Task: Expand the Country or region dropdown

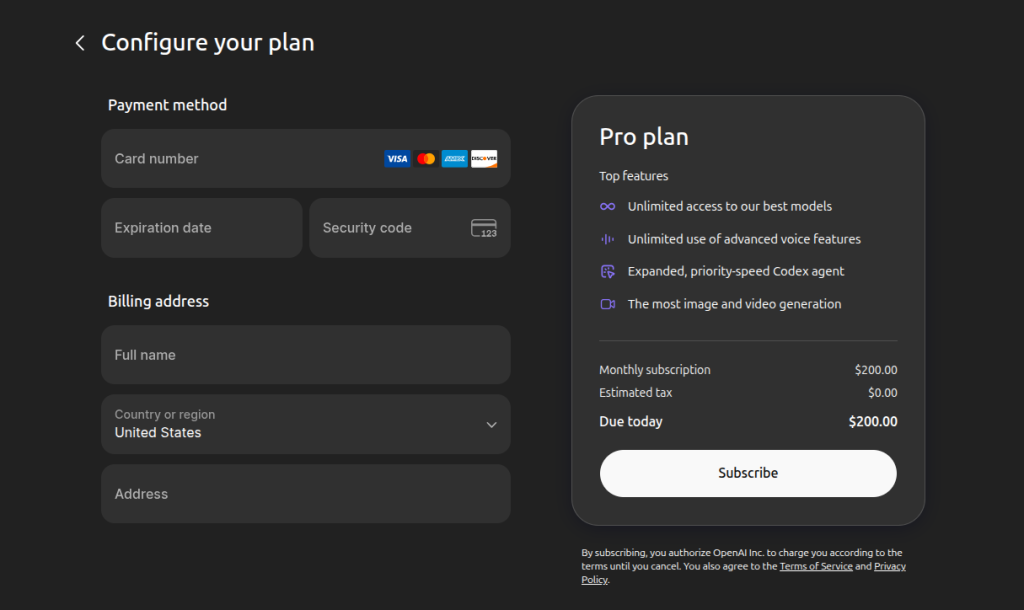Action: (300, 424)
